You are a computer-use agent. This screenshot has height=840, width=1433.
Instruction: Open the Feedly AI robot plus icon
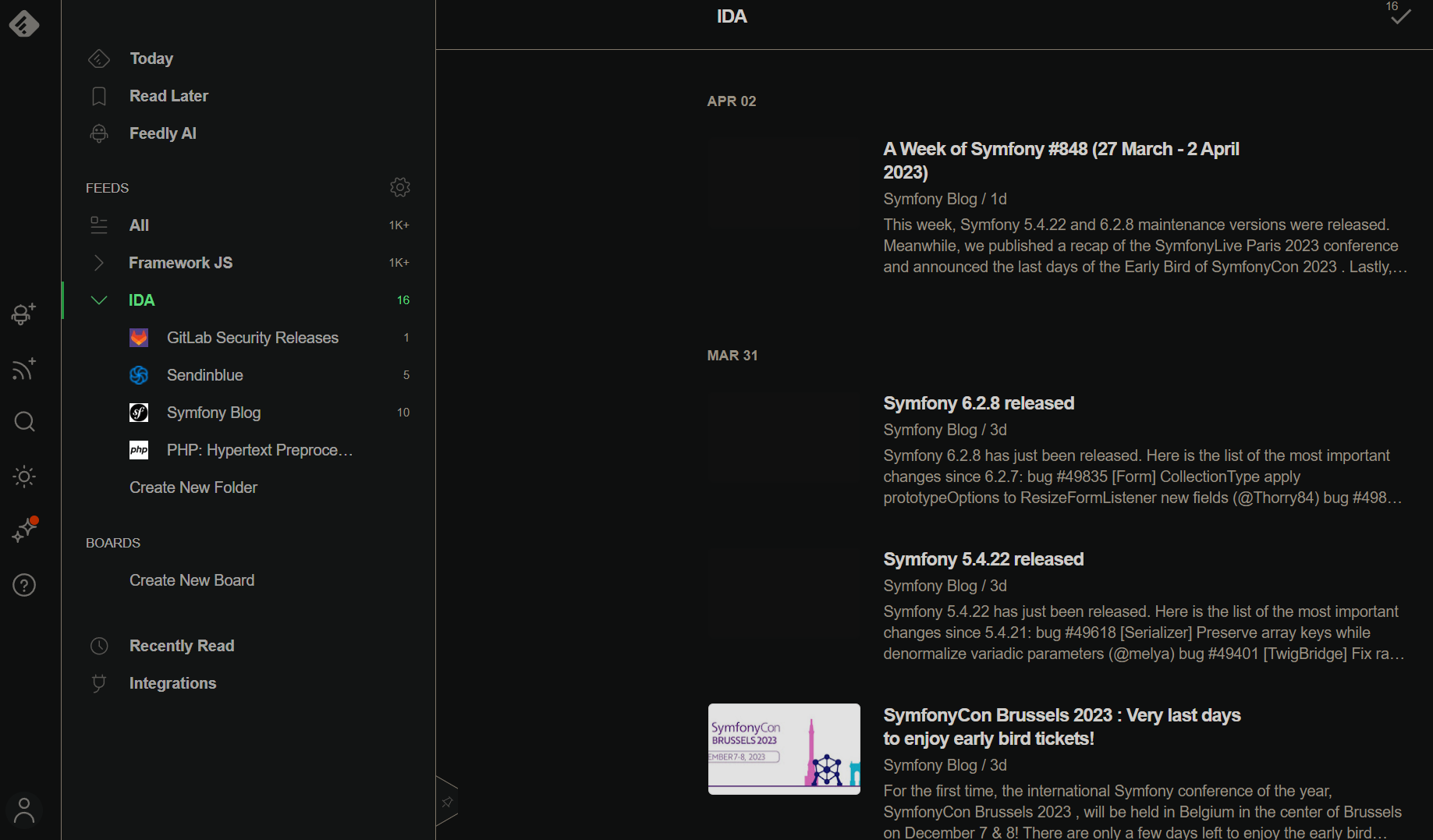pyautogui.click(x=23, y=314)
